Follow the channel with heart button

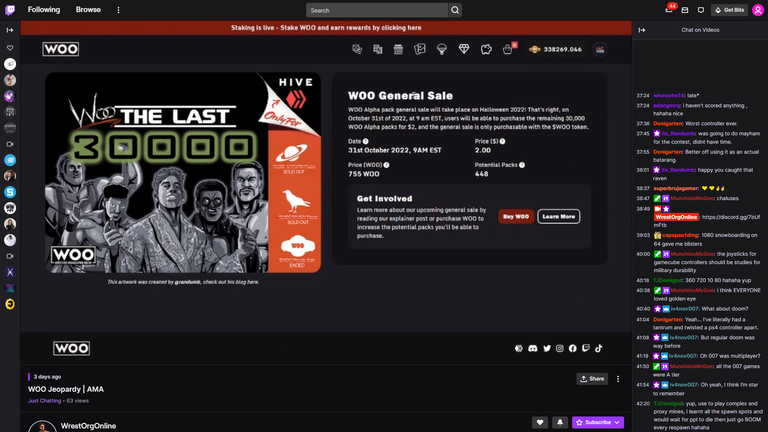tap(540, 422)
